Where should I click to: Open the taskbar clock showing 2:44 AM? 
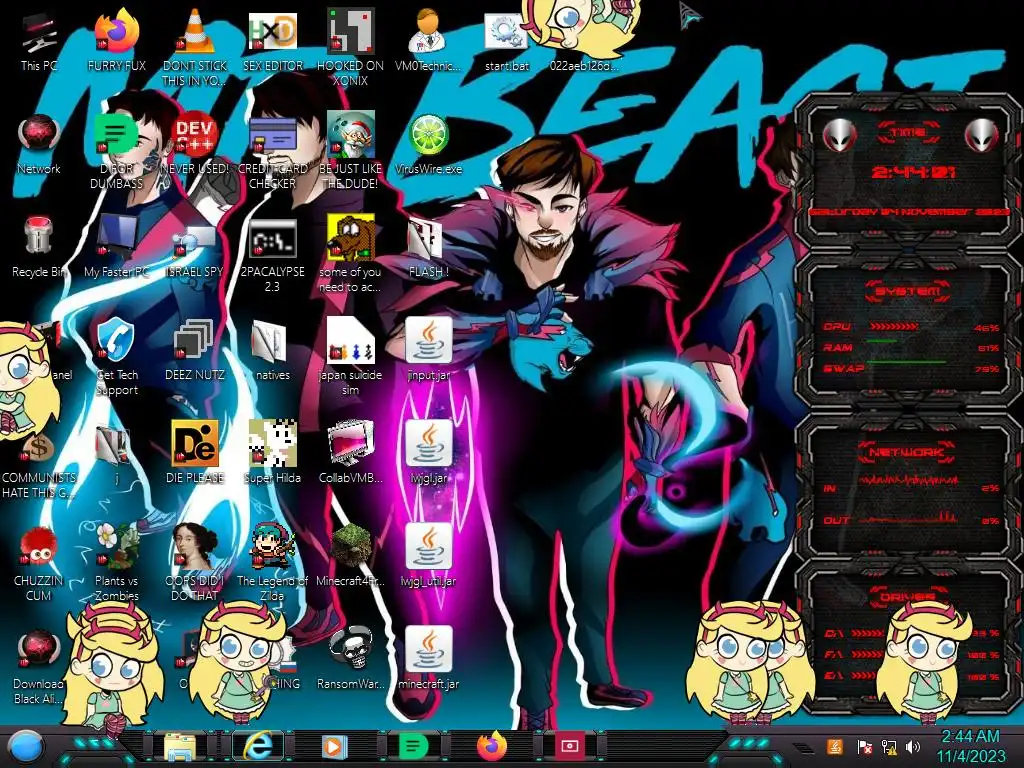(x=970, y=746)
